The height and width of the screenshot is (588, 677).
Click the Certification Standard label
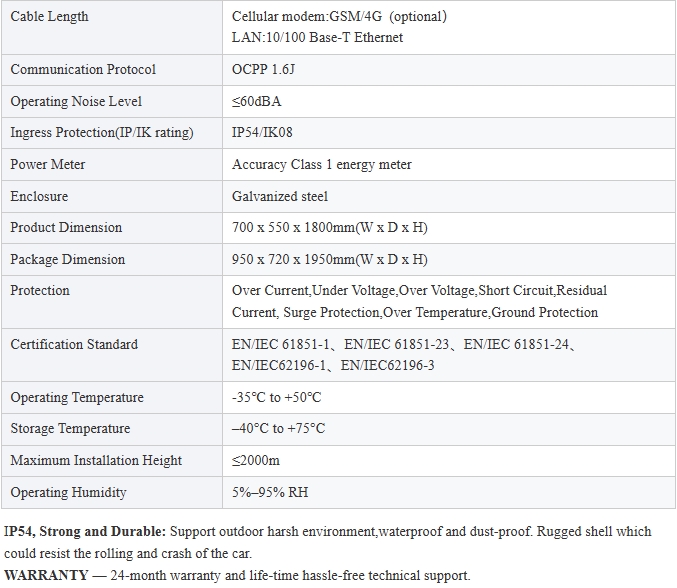[x=74, y=345]
